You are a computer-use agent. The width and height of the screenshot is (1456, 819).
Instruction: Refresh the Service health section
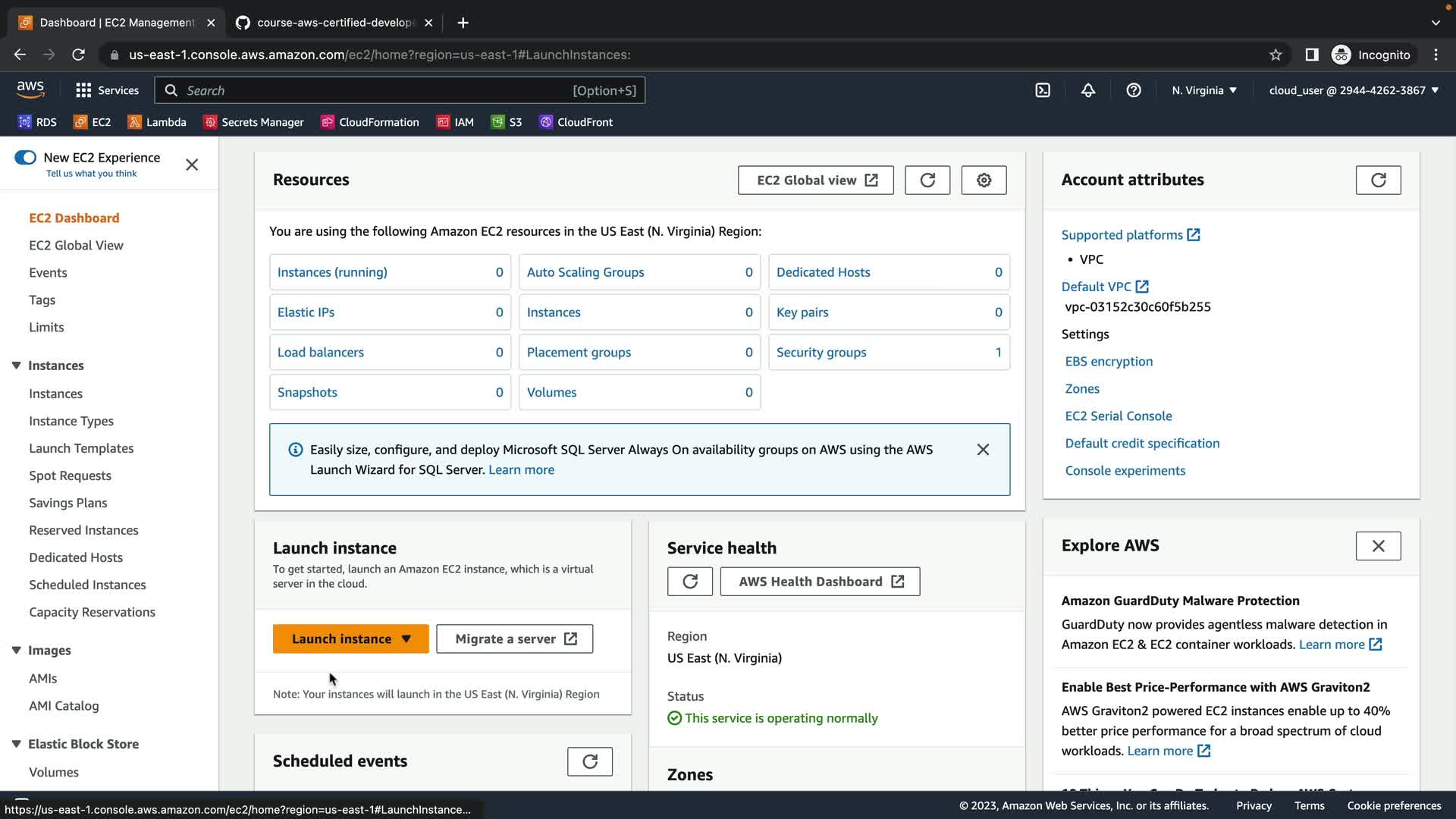(x=689, y=582)
